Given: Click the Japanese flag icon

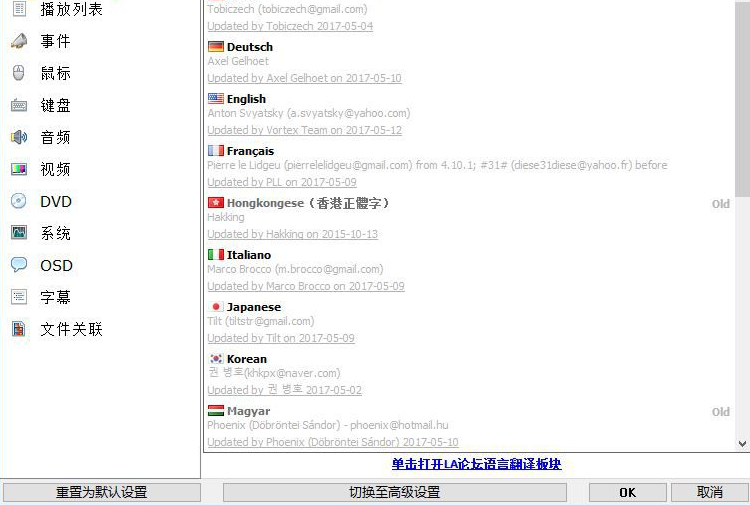Looking at the screenshot, I should coord(216,307).
